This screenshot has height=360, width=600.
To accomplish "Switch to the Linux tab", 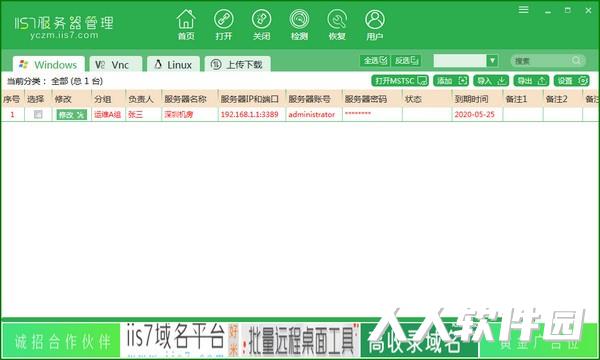I will pyautogui.click(x=173, y=64).
